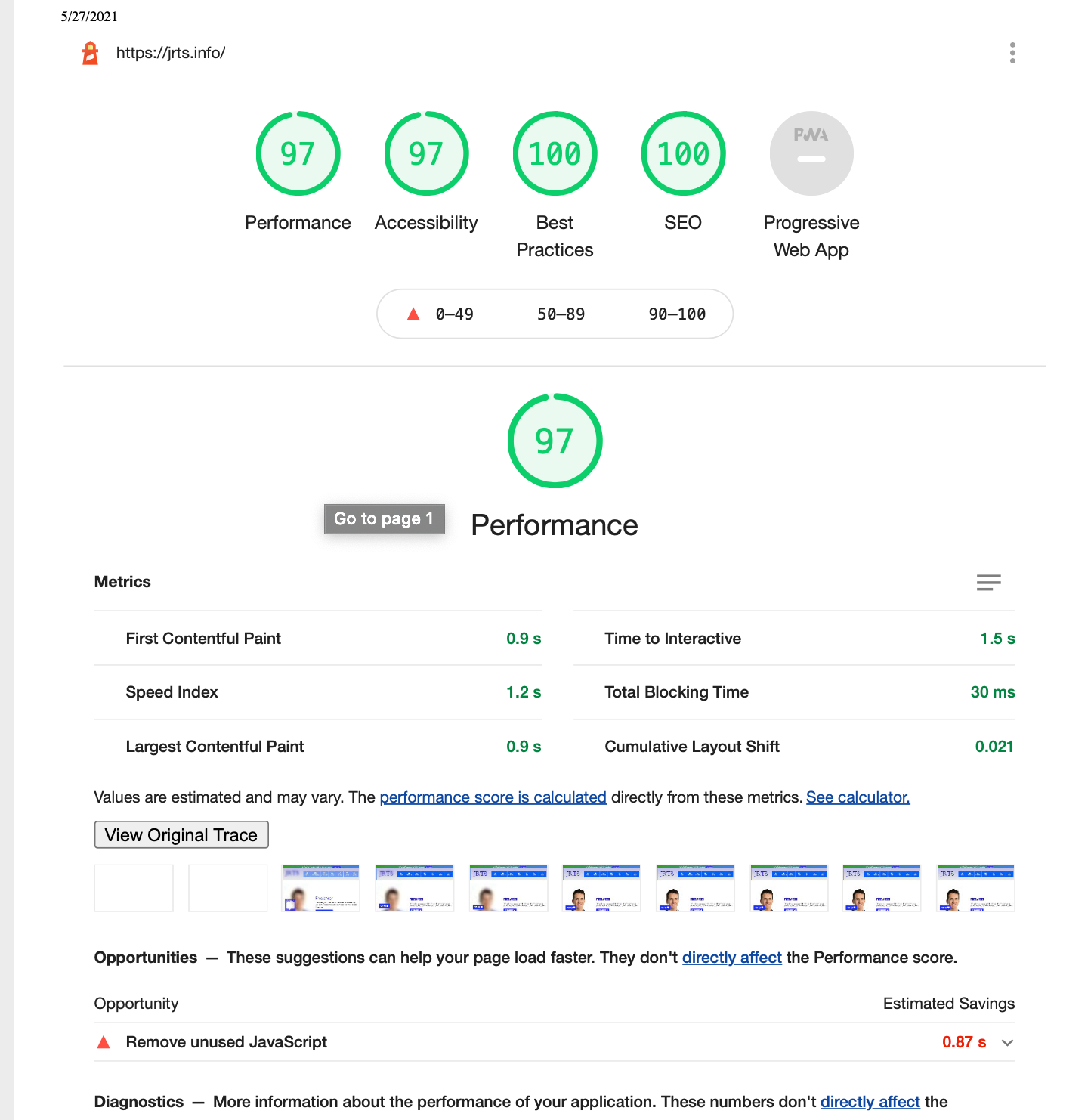Select the fifth filmstrip thumbnail

click(508, 888)
